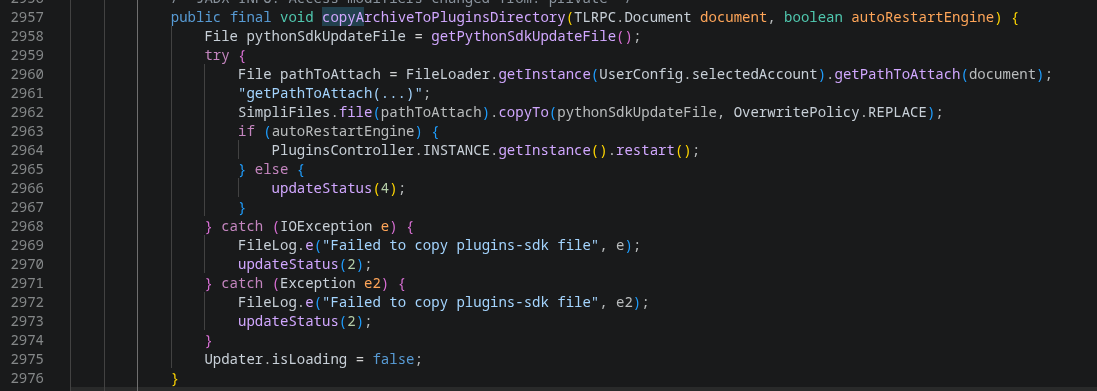The height and width of the screenshot is (391, 1097).
Task: Click pythonSdkUpdateFile declaration on line 2958
Action: pos(325,36)
